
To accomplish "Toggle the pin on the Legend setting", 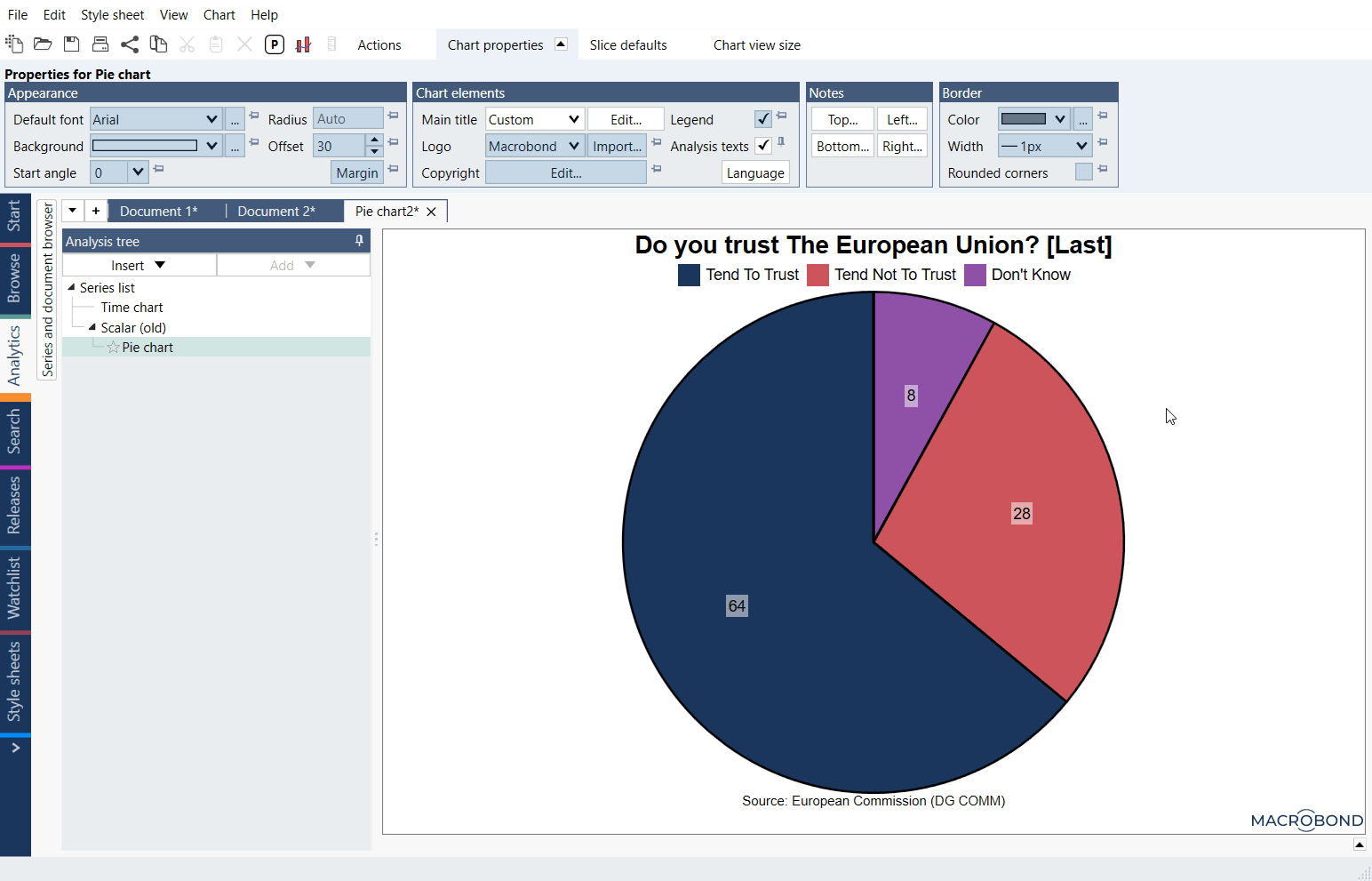I will [x=781, y=115].
